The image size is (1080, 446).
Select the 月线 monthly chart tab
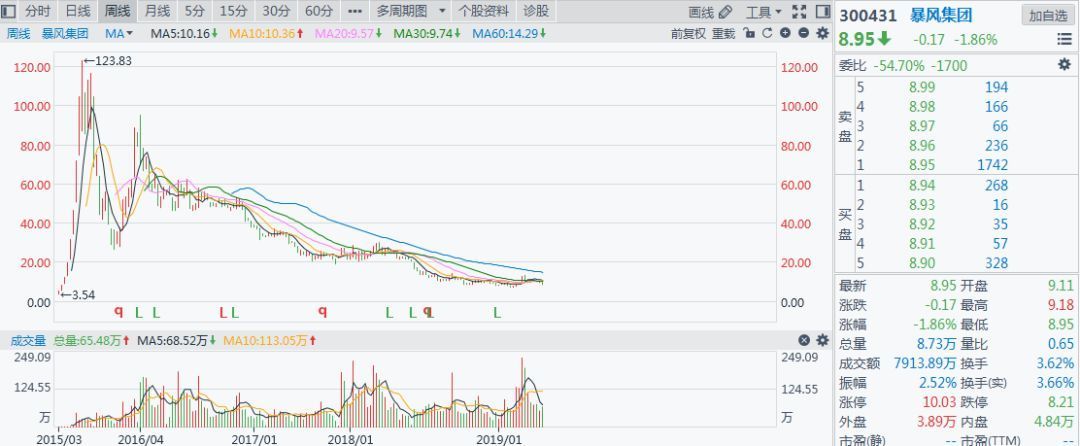coord(158,11)
